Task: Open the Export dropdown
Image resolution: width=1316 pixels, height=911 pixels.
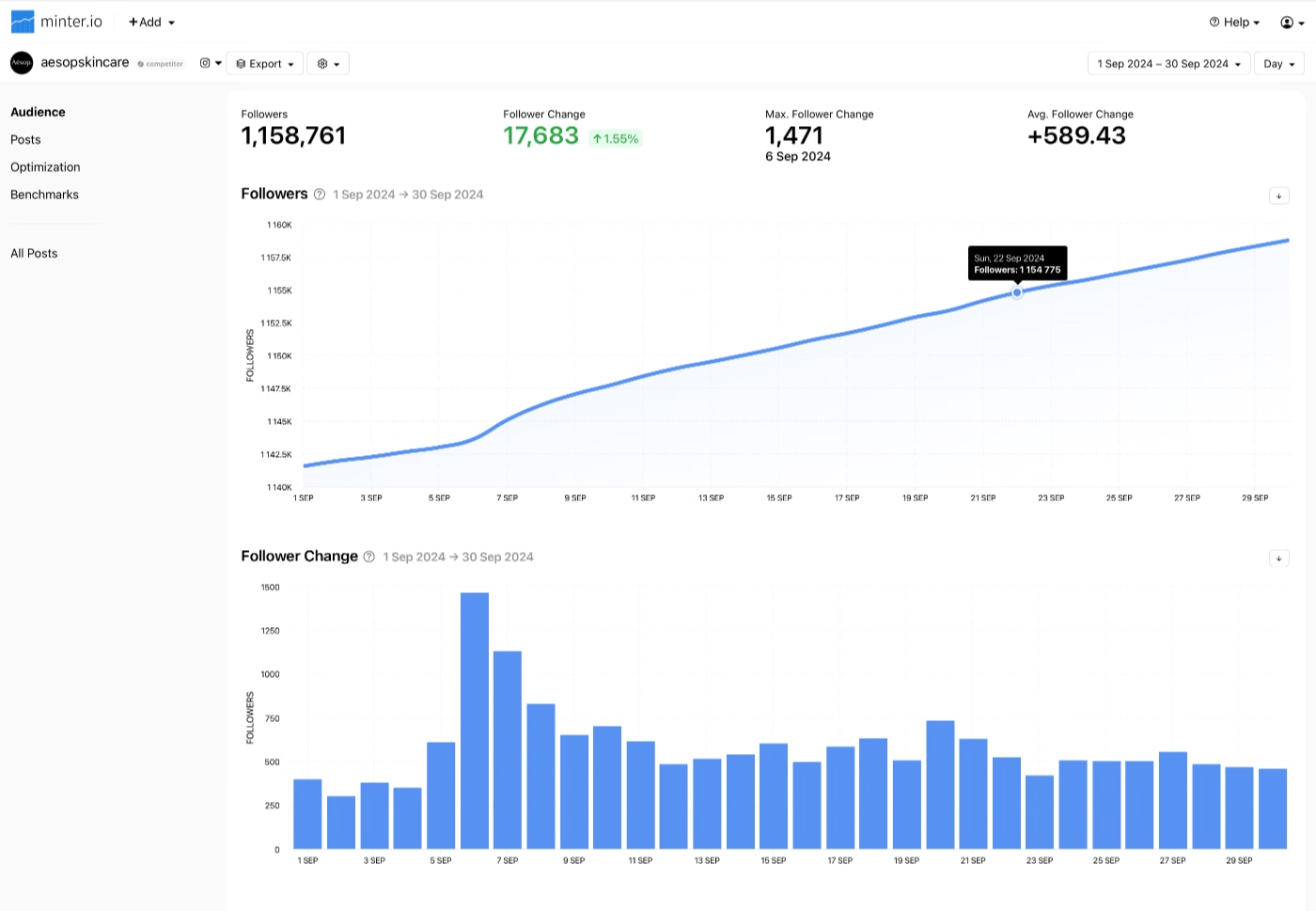Action: (265, 64)
